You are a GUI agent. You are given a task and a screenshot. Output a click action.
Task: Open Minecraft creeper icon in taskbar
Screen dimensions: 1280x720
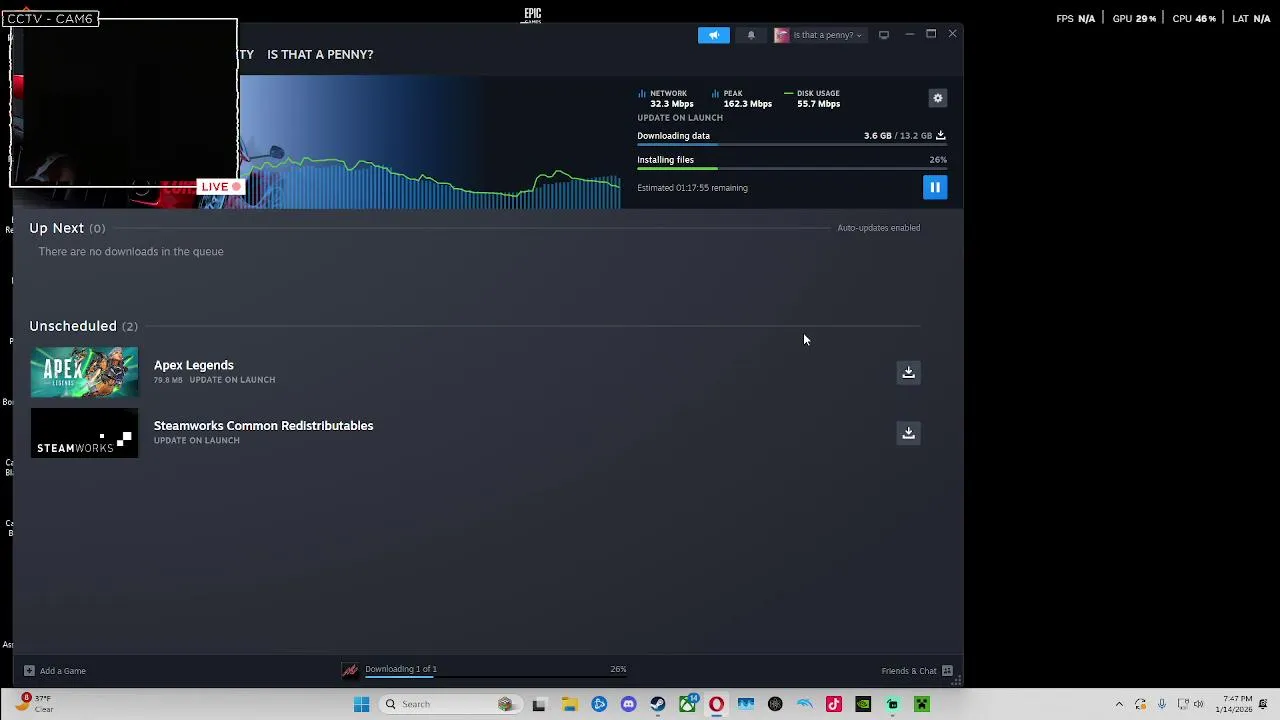[x=922, y=704]
